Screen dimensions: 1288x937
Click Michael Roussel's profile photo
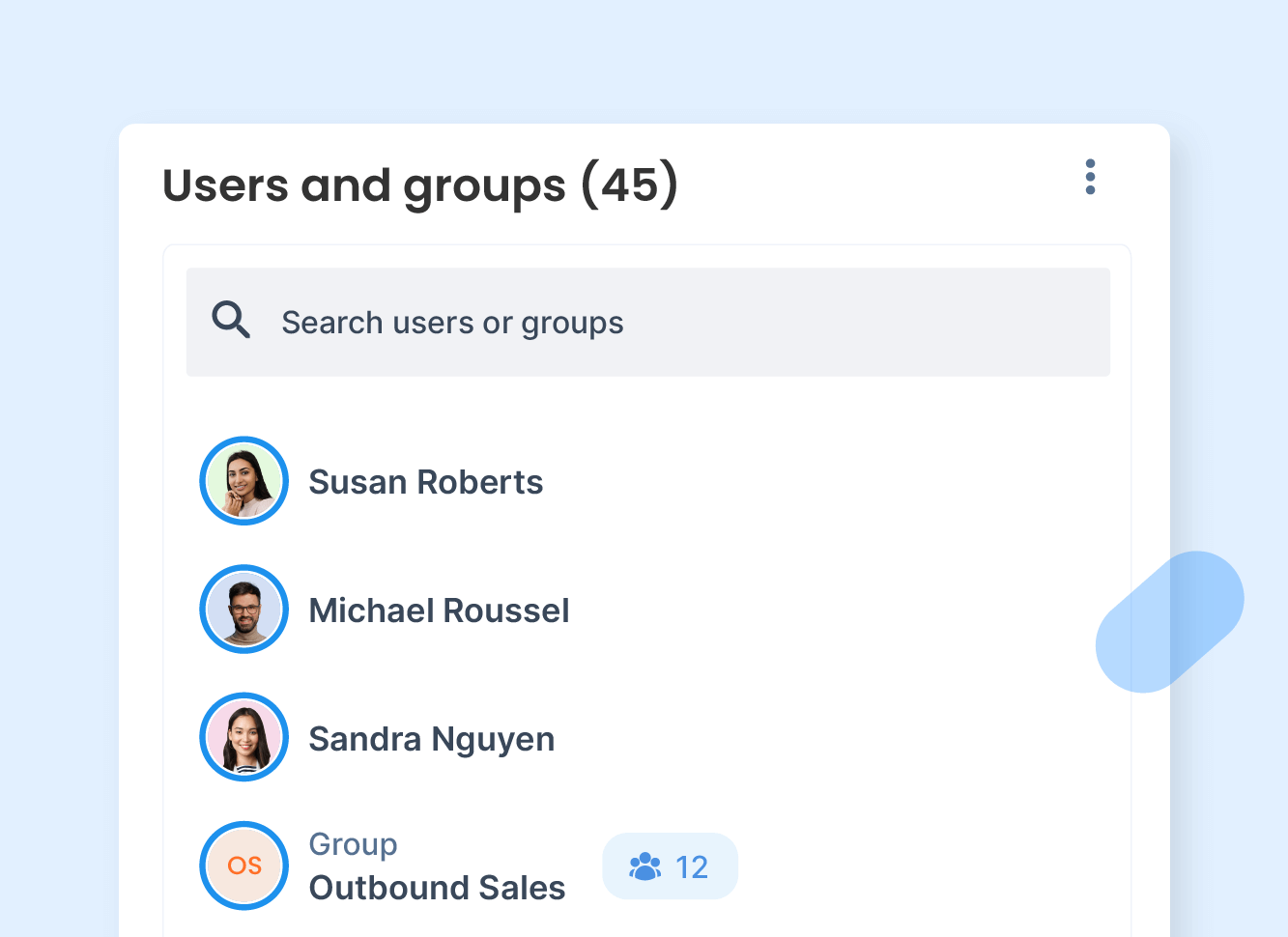(244, 610)
